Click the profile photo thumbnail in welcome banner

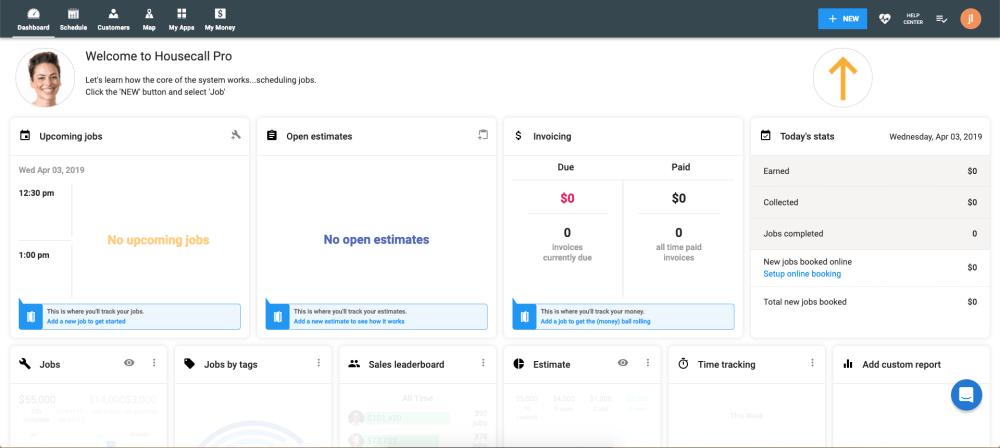[45, 77]
